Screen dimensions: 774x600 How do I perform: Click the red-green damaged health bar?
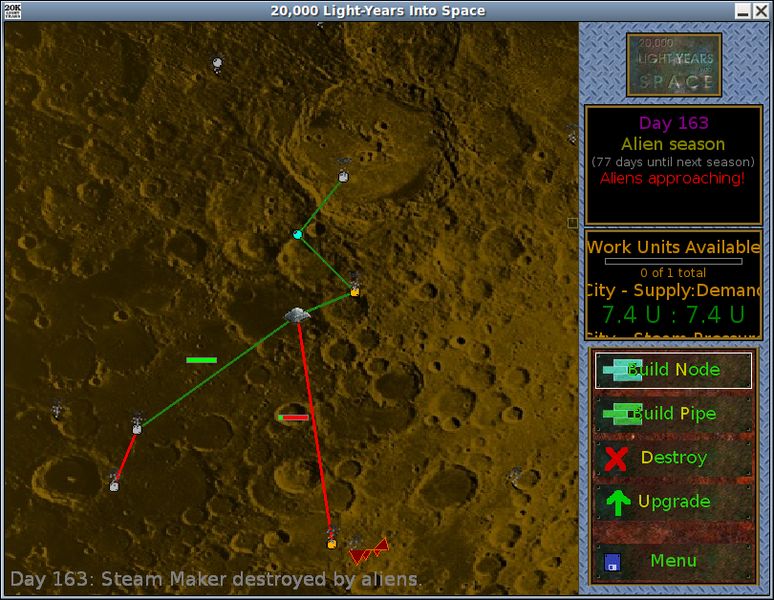pos(294,417)
